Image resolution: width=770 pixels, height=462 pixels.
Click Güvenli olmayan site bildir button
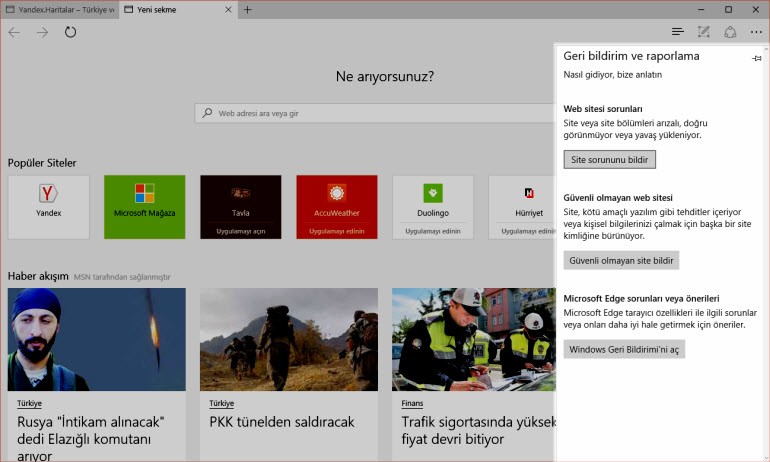point(621,260)
